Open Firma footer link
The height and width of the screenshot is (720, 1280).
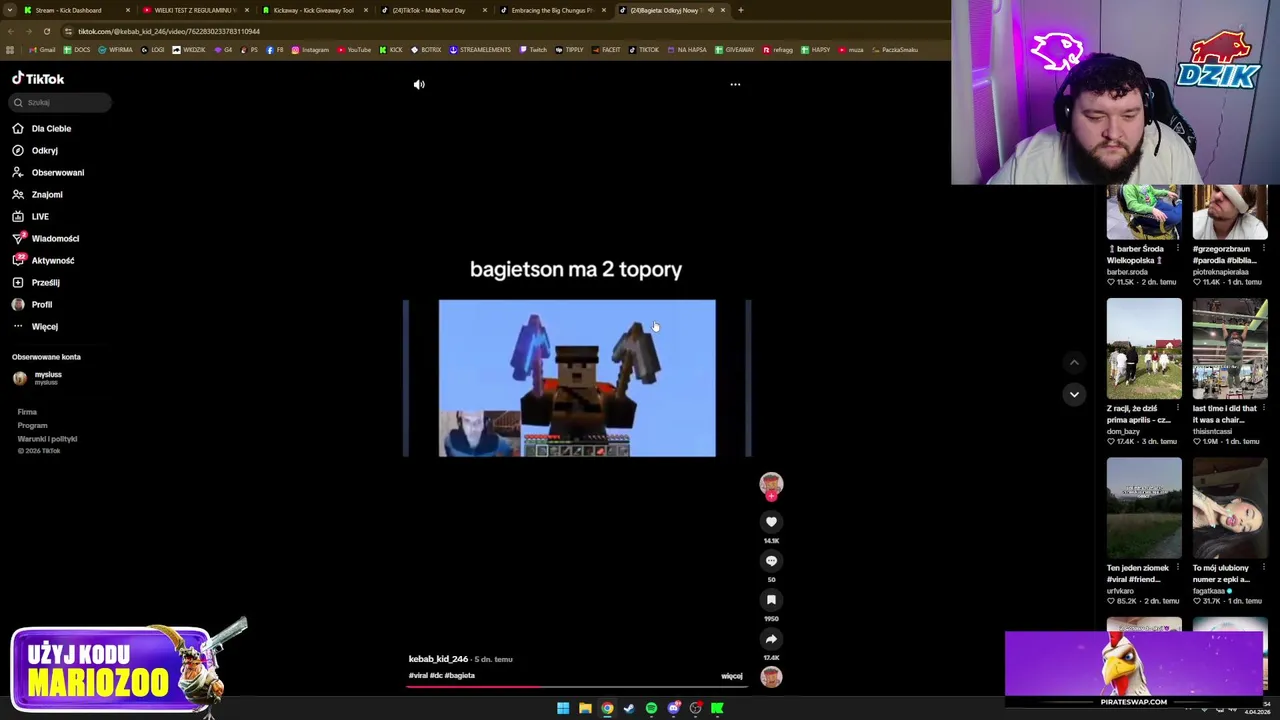[x=27, y=412]
